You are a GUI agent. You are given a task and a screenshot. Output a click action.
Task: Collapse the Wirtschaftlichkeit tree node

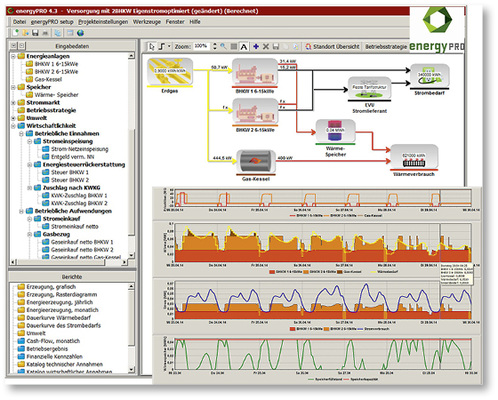[x=13, y=126]
